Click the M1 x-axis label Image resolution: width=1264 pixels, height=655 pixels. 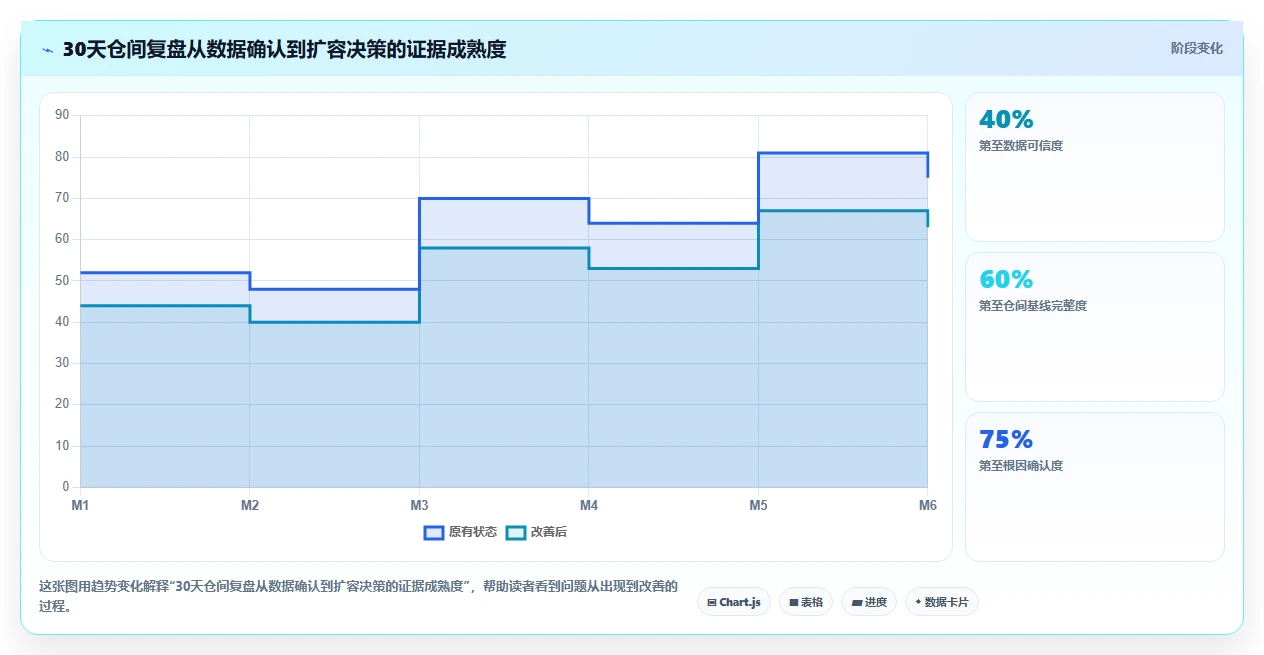(x=80, y=506)
